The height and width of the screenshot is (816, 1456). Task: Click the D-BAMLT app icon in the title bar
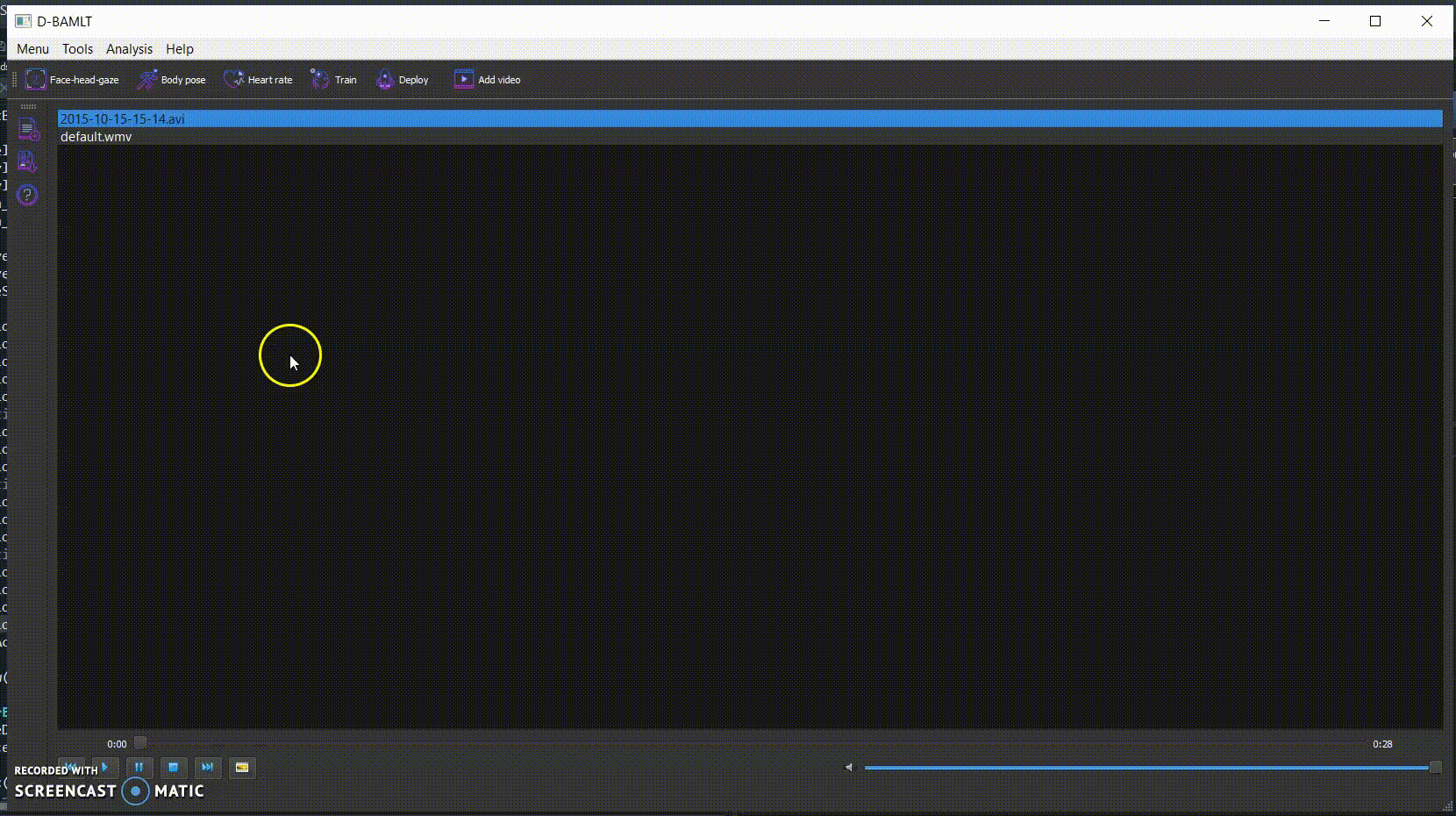pos(23,21)
